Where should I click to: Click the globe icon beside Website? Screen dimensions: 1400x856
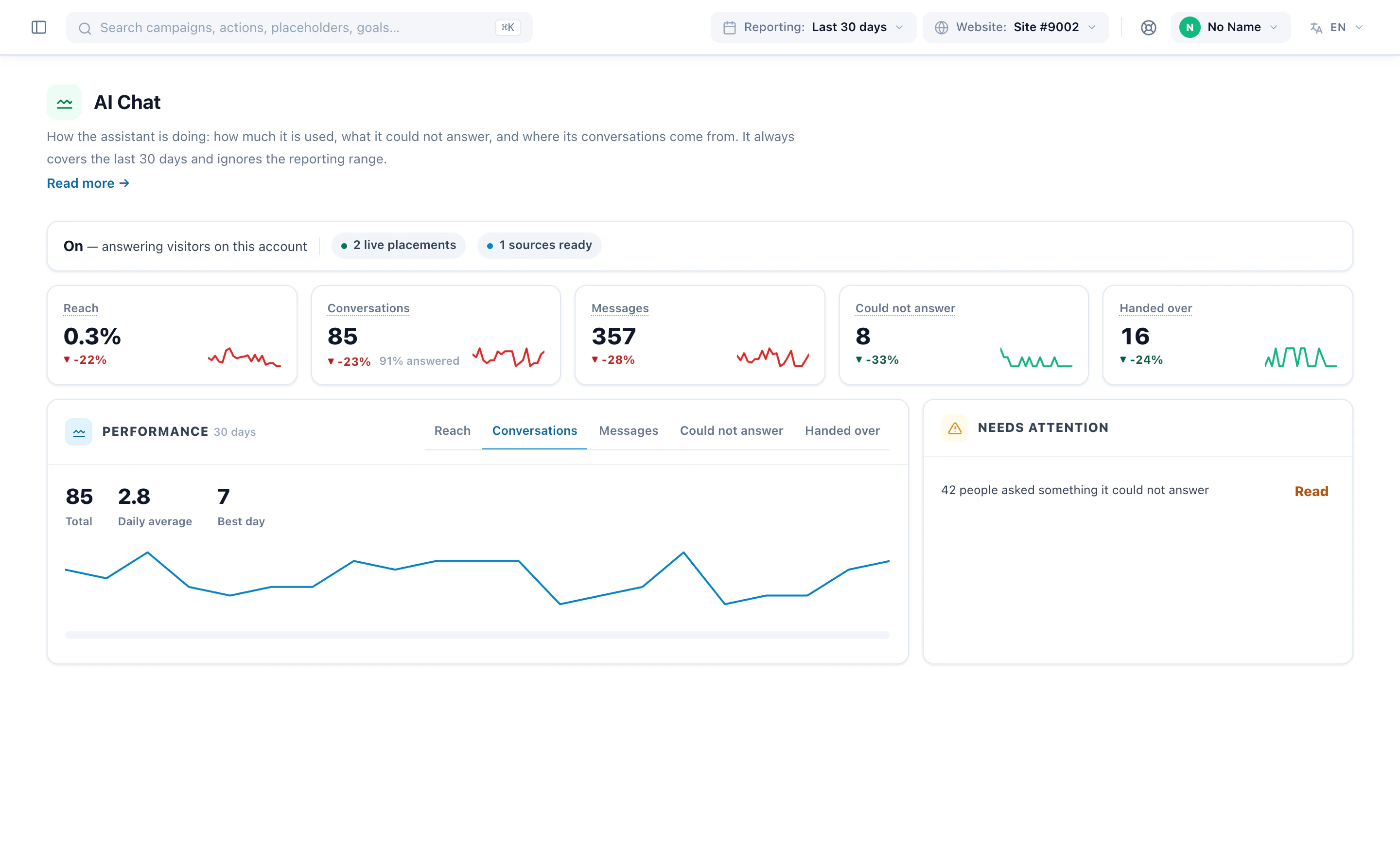point(942,27)
